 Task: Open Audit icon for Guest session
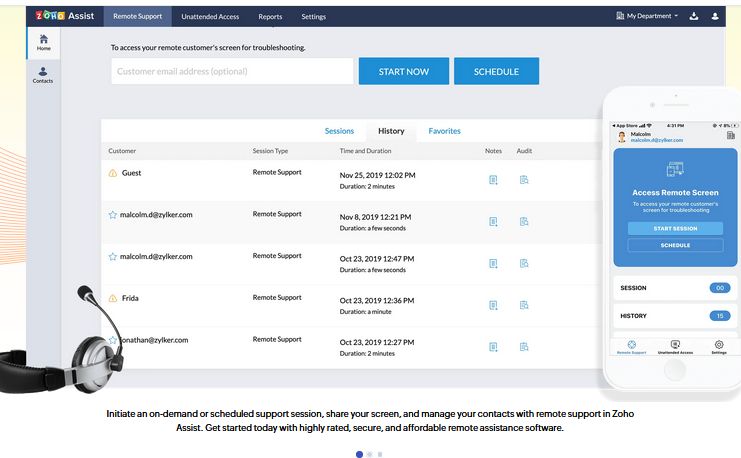(524, 180)
